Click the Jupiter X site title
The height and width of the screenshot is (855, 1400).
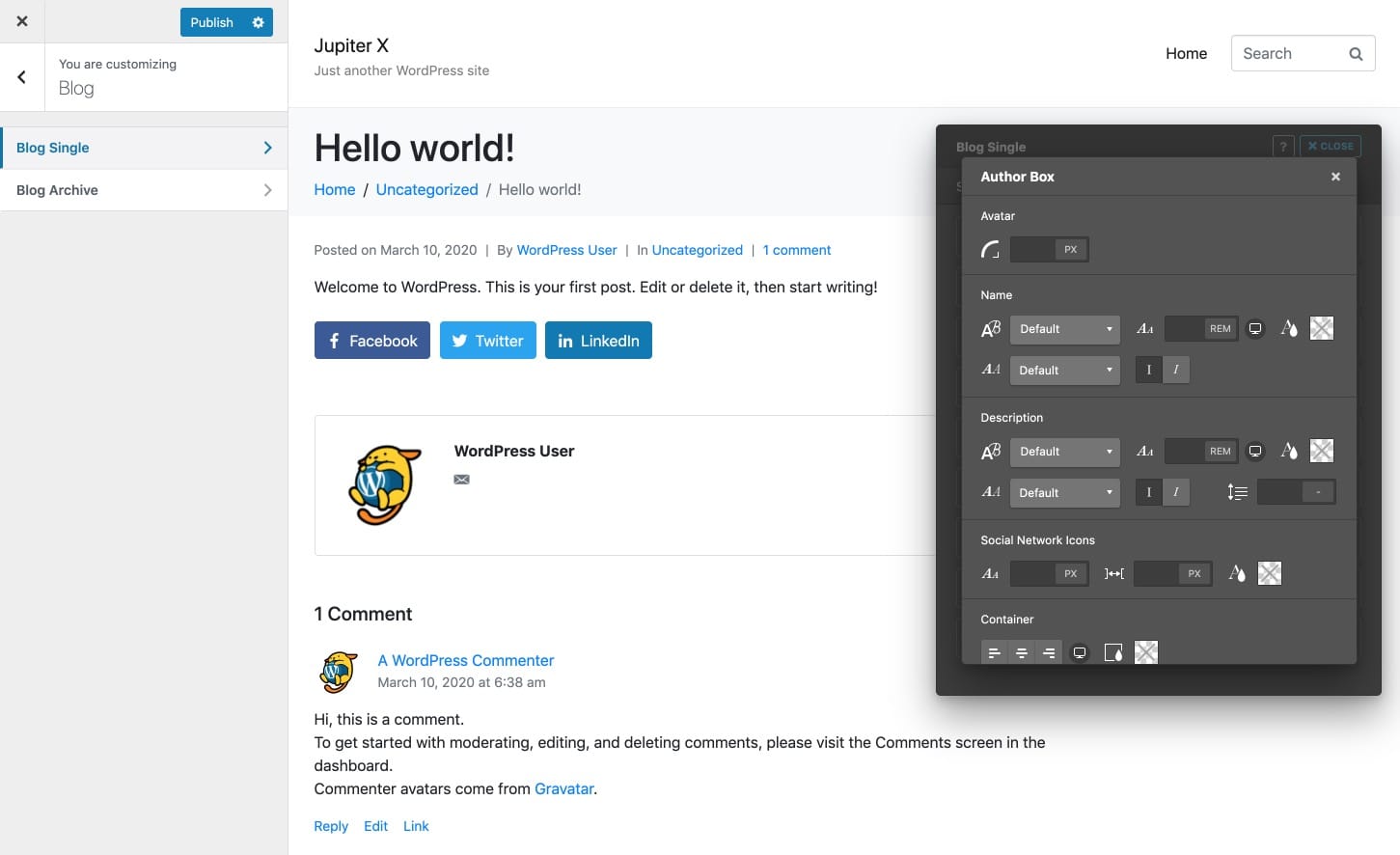pyautogui.click(x=351, y=46)
